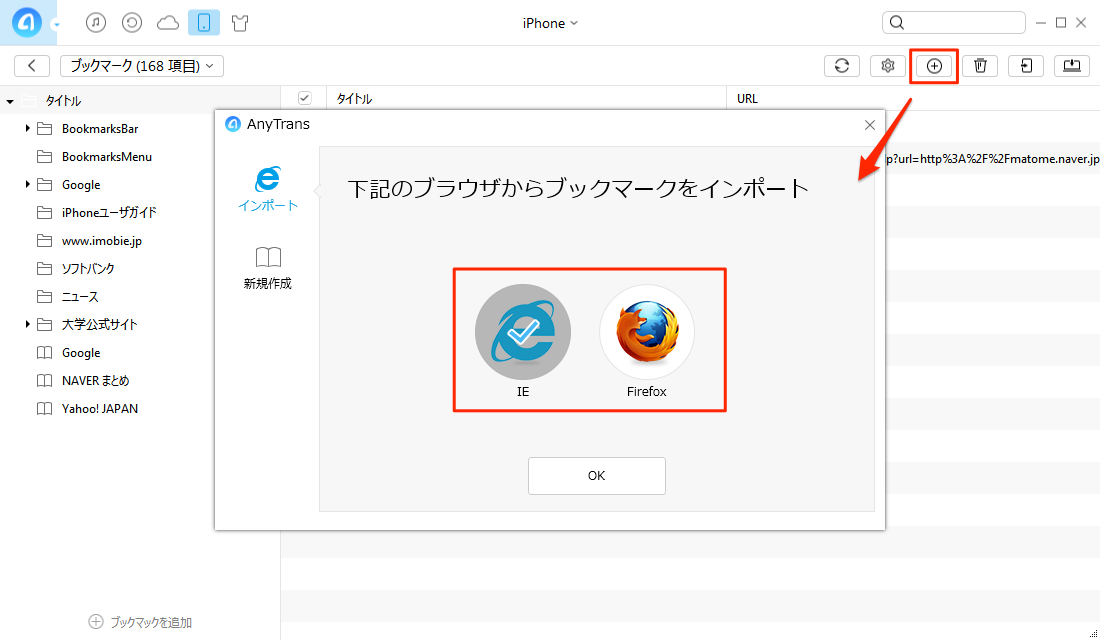
Task: Collapse the タイトル root node
Action: [10, 101]
